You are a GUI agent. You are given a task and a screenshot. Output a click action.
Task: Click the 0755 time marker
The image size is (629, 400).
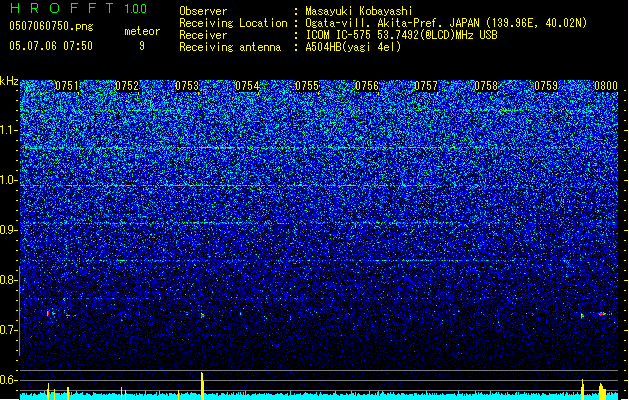[x=307, y=86]
